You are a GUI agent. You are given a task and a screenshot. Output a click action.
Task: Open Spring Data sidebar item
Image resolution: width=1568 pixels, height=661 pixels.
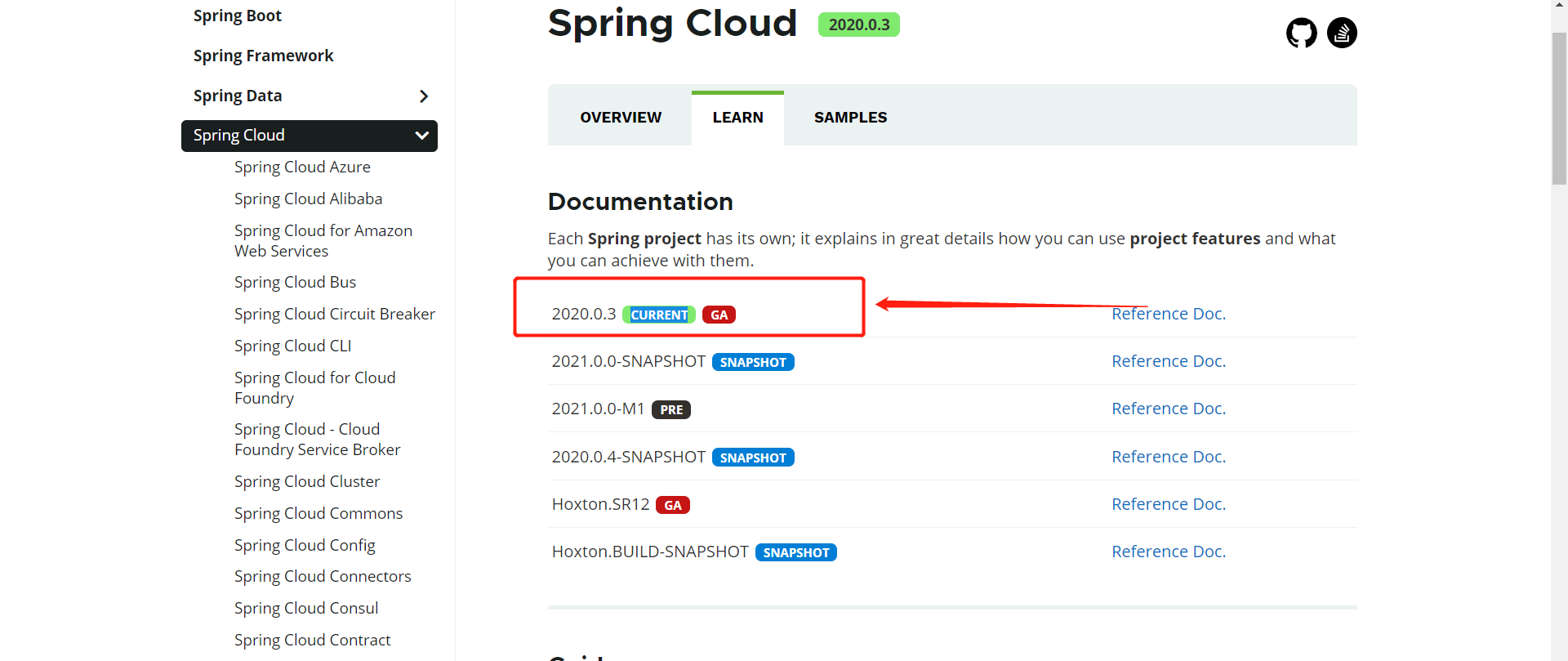tap(238, 96)
